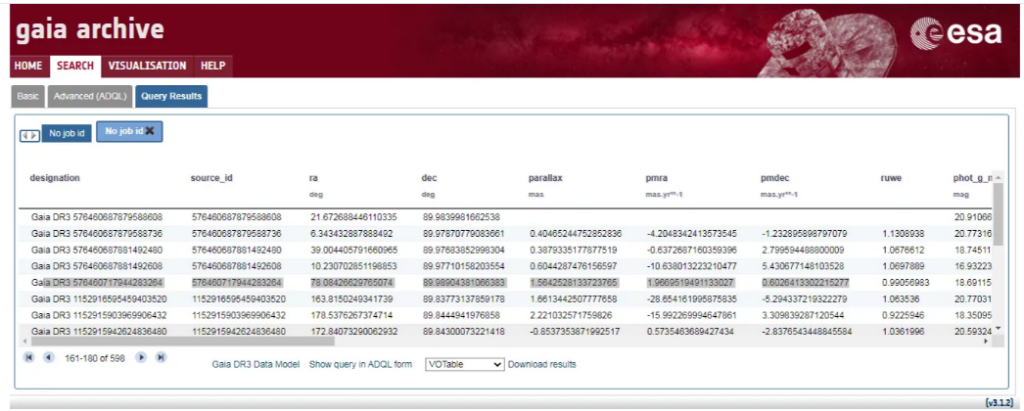Go to the previous results page
This screenshot has height=411, width=1024.
48,357
